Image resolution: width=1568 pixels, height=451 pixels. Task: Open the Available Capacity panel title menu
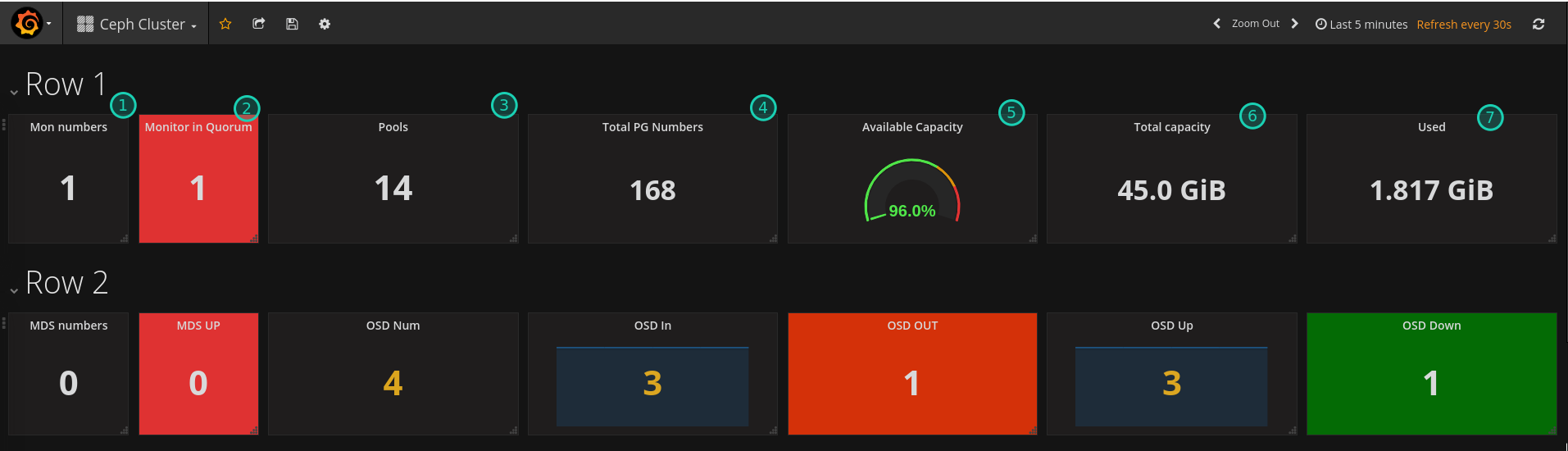(911, 127)
